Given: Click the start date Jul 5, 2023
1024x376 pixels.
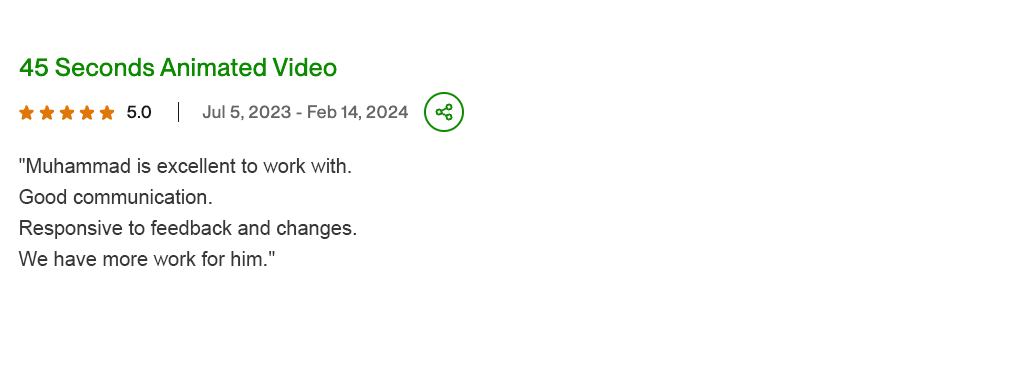Looking at the screenshot, I should click(246, 113).
